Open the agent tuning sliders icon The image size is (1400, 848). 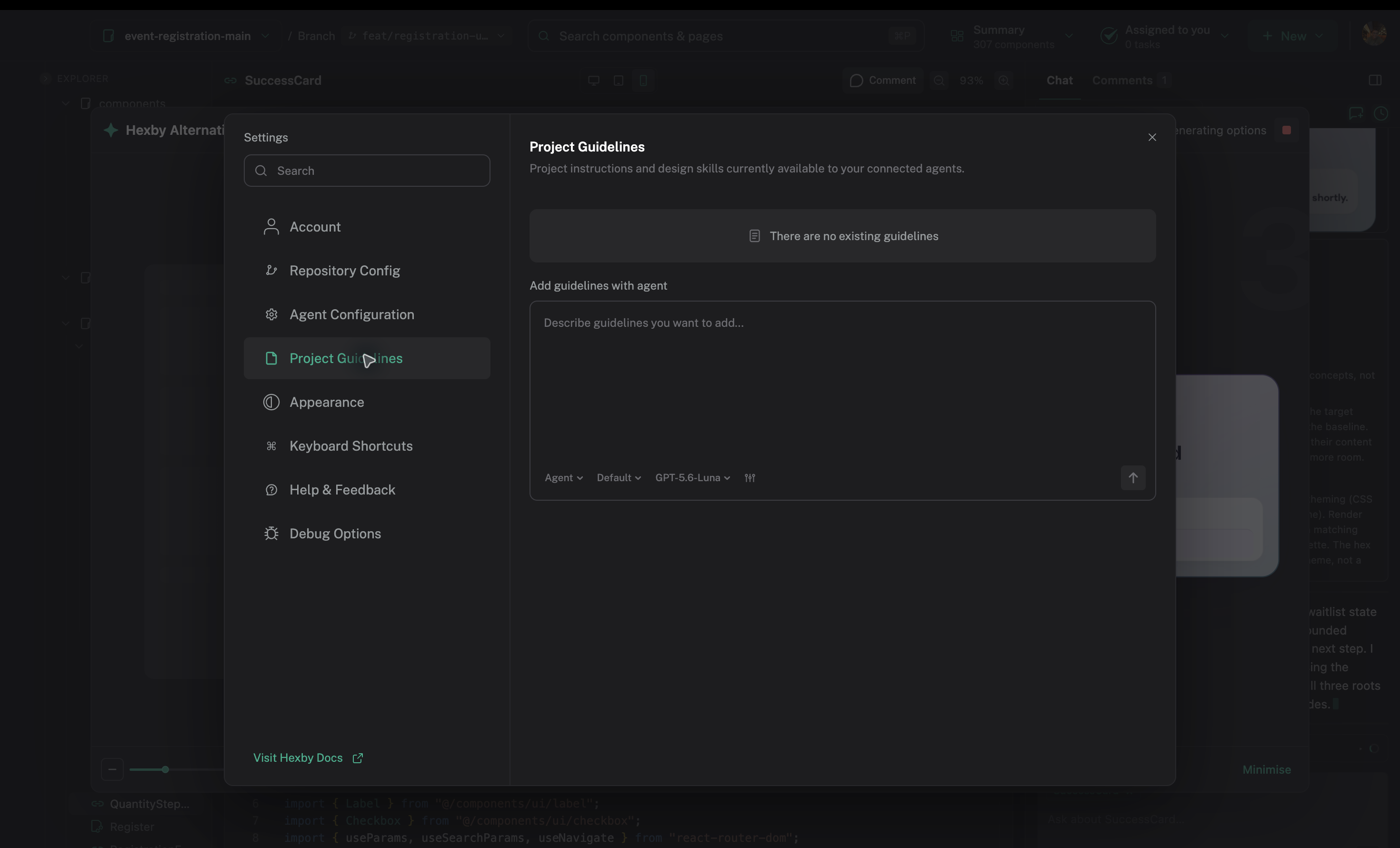pyautogui.click(x=750, y=477)
